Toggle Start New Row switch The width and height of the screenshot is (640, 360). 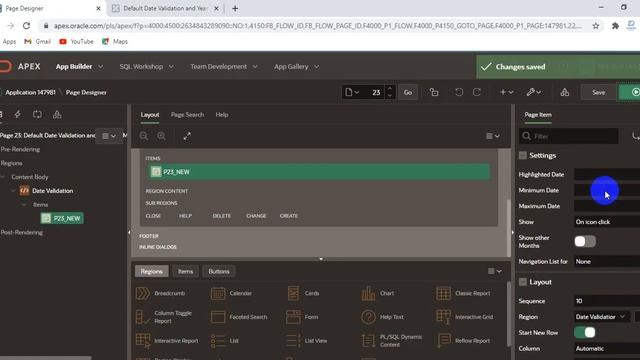click(585, 333)
